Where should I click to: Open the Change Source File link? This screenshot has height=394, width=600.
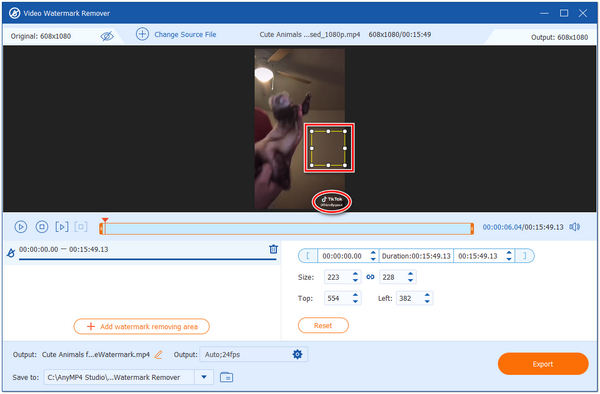[185, 34]
